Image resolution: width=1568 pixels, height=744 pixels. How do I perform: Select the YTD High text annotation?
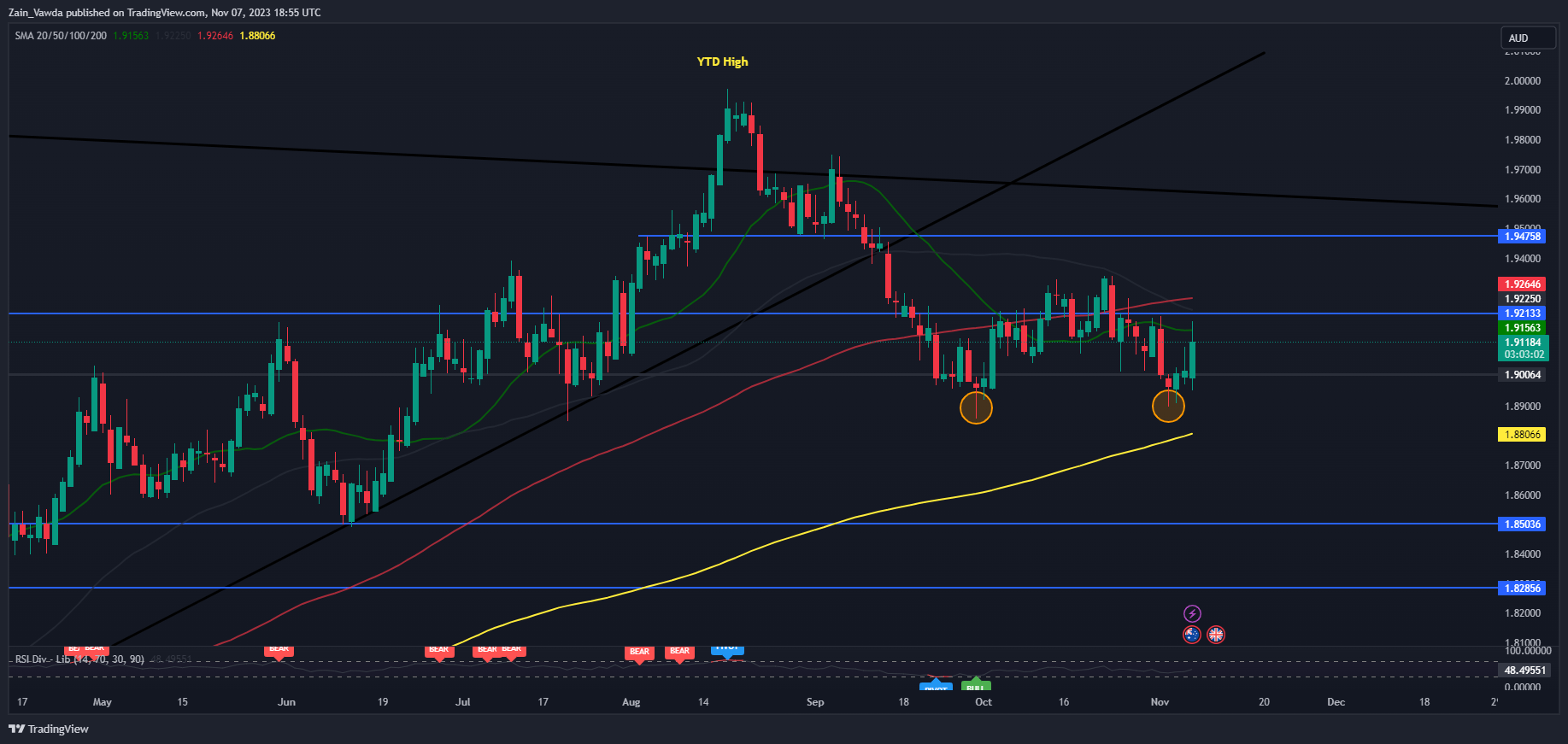click(x=722, y=62)
